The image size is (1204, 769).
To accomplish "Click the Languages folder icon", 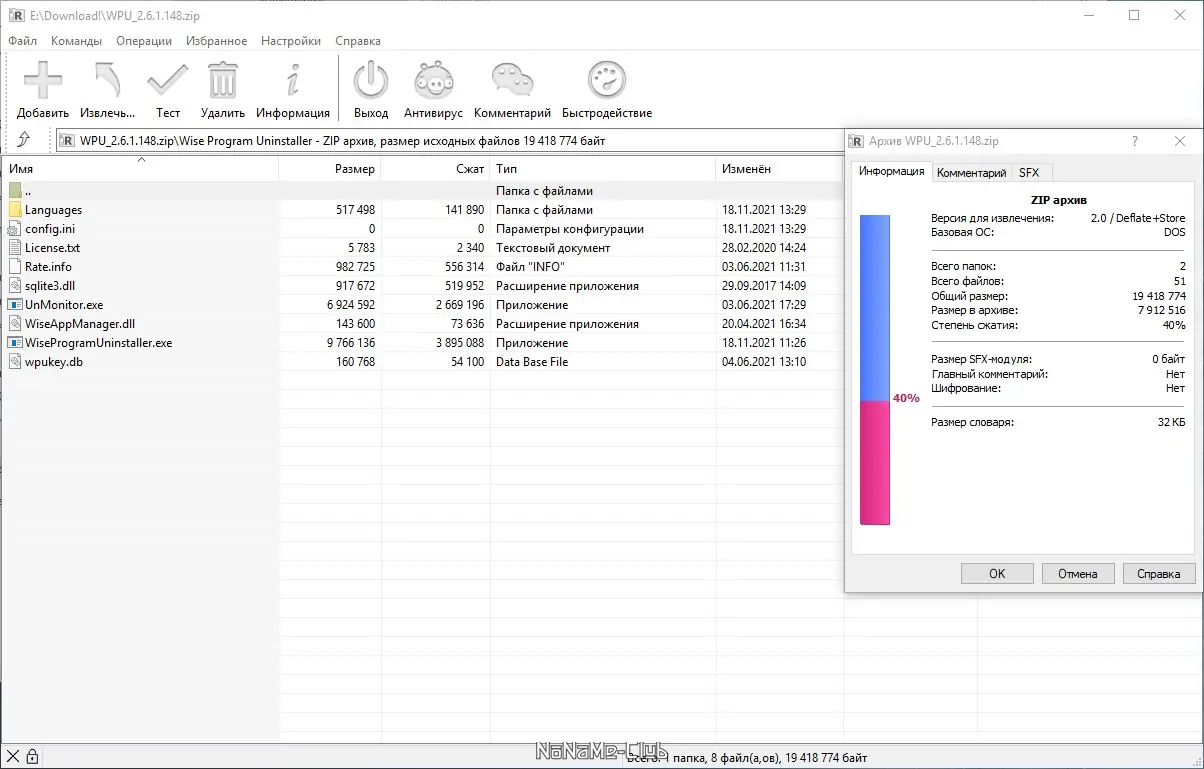I will click(15, 210).
